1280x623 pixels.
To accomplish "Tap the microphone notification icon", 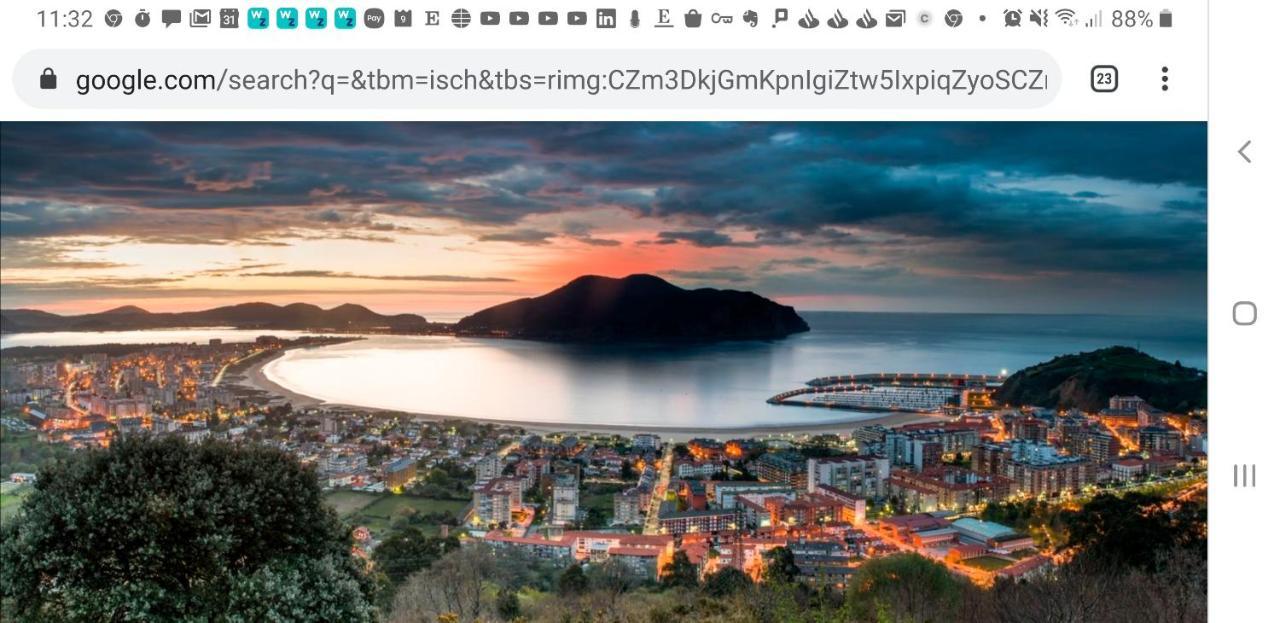I will point(634,19).
